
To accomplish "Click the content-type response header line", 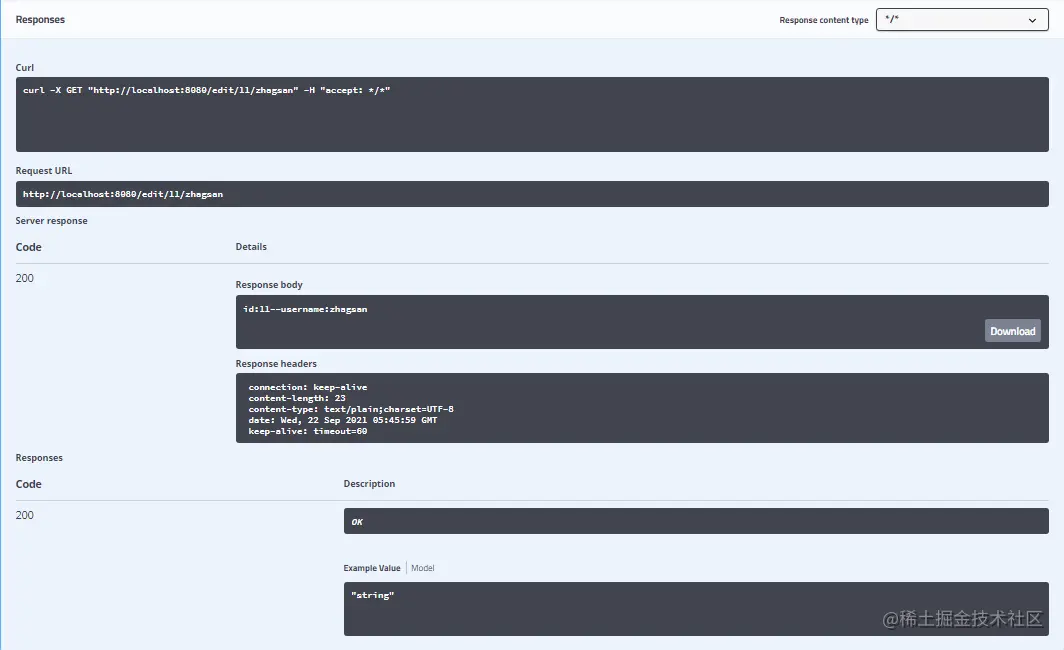I will 351,409.
